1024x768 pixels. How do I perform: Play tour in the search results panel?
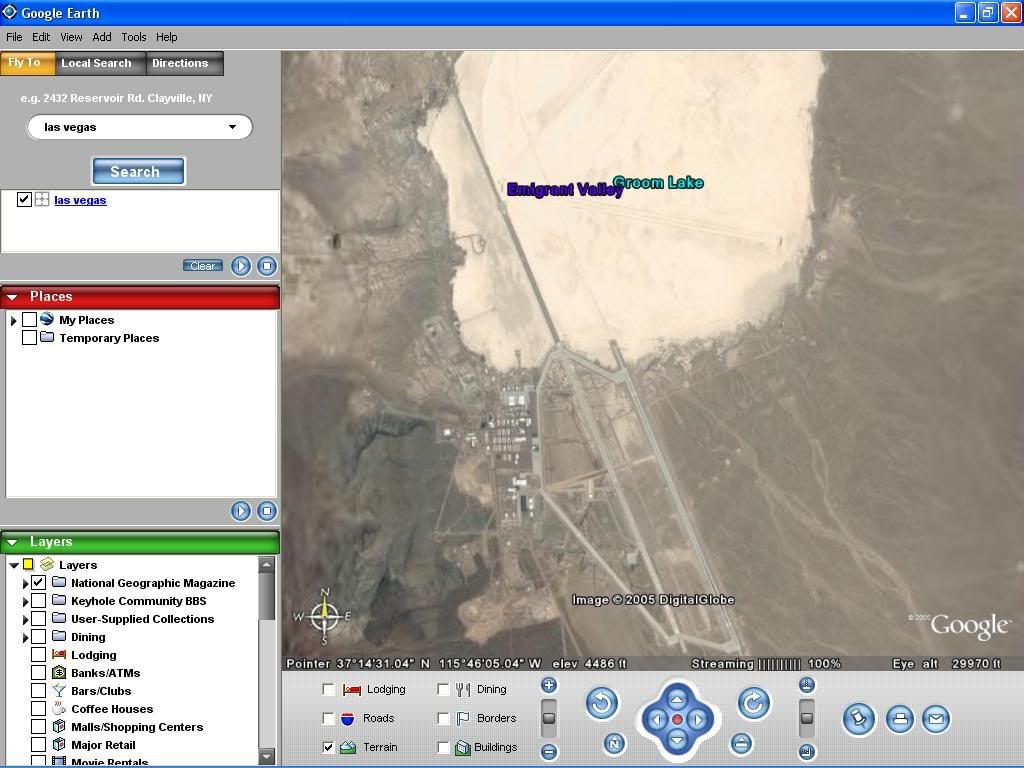pyautogui.click(x=241, y=266)
